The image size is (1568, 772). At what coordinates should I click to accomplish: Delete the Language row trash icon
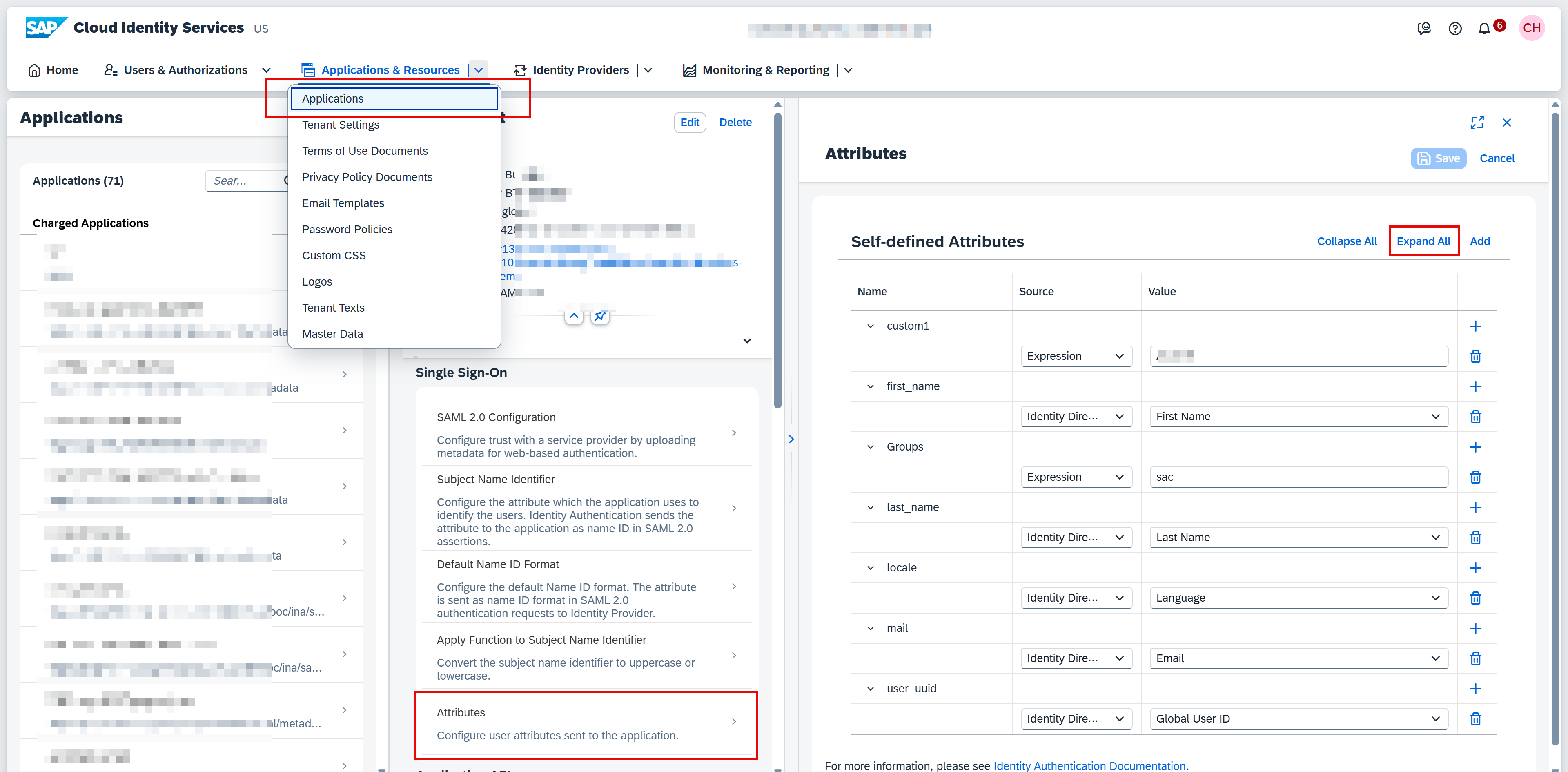[x=1475, y=598]
